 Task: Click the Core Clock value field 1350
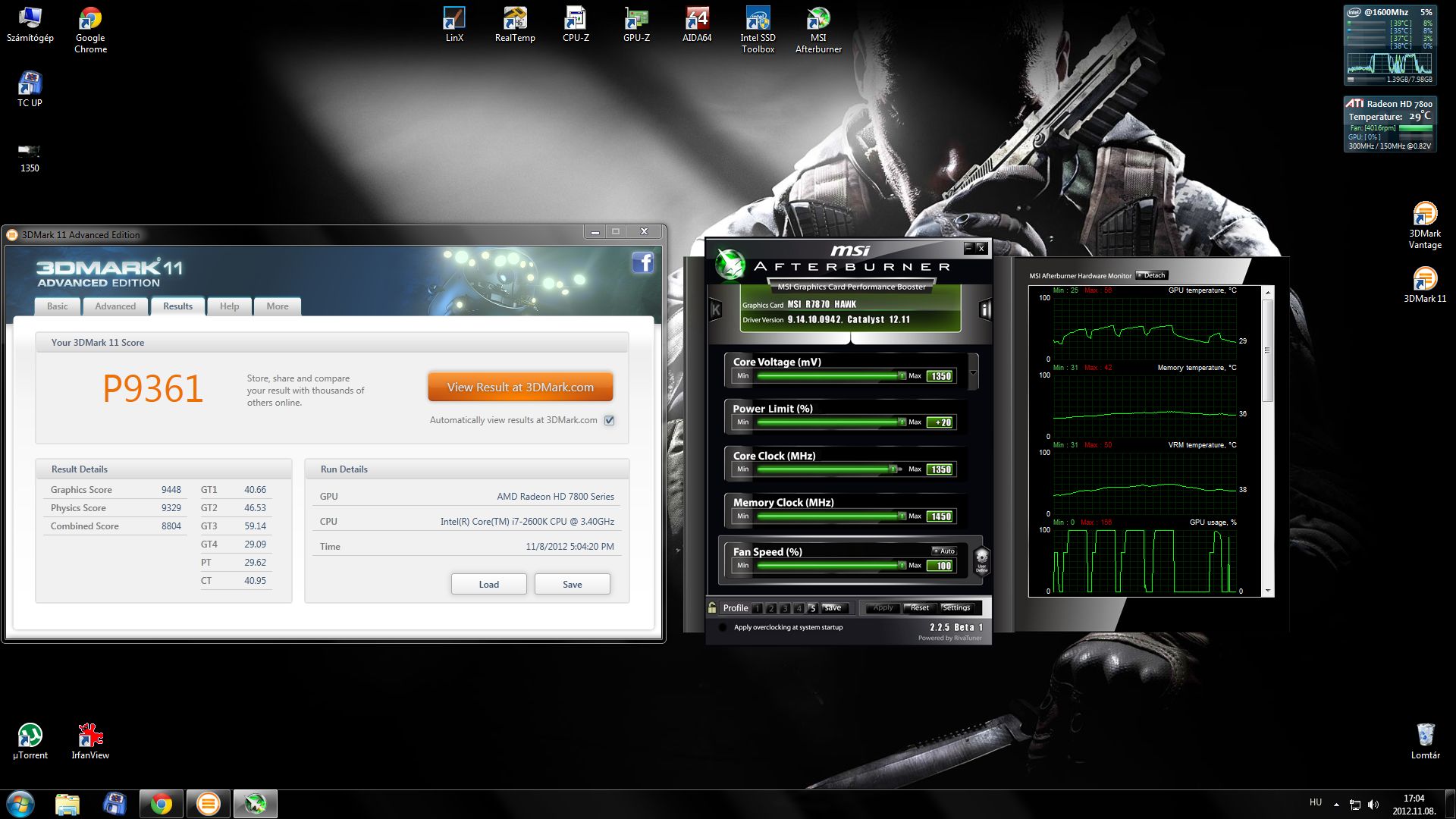(x=940, y=469)
